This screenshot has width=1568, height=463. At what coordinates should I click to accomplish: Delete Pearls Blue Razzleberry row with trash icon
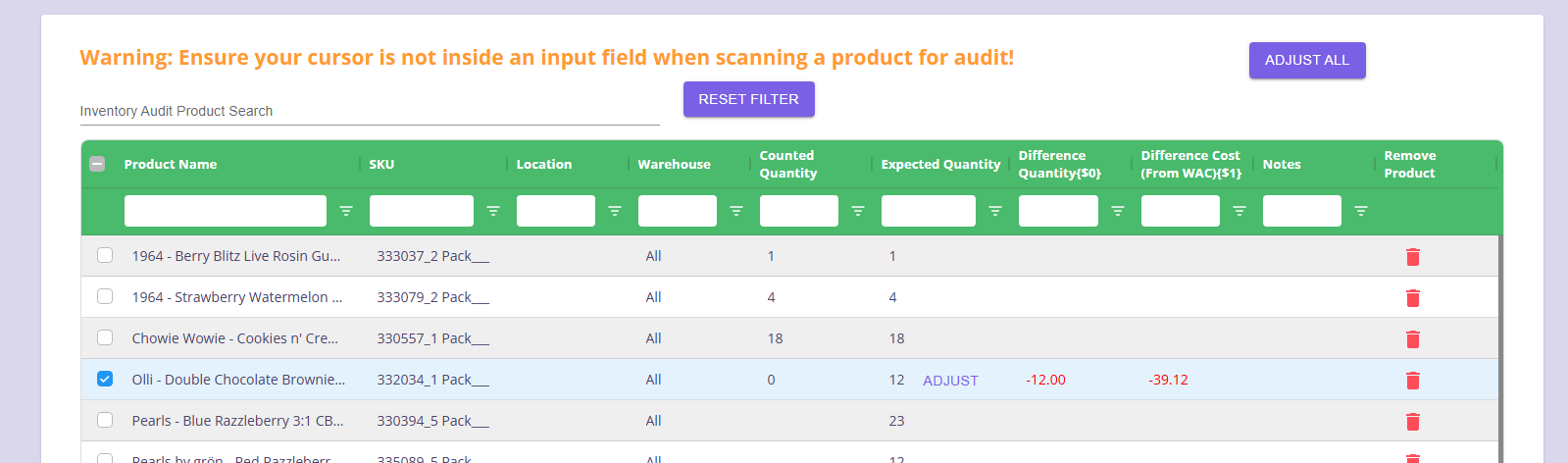(x=1412, y=422)
